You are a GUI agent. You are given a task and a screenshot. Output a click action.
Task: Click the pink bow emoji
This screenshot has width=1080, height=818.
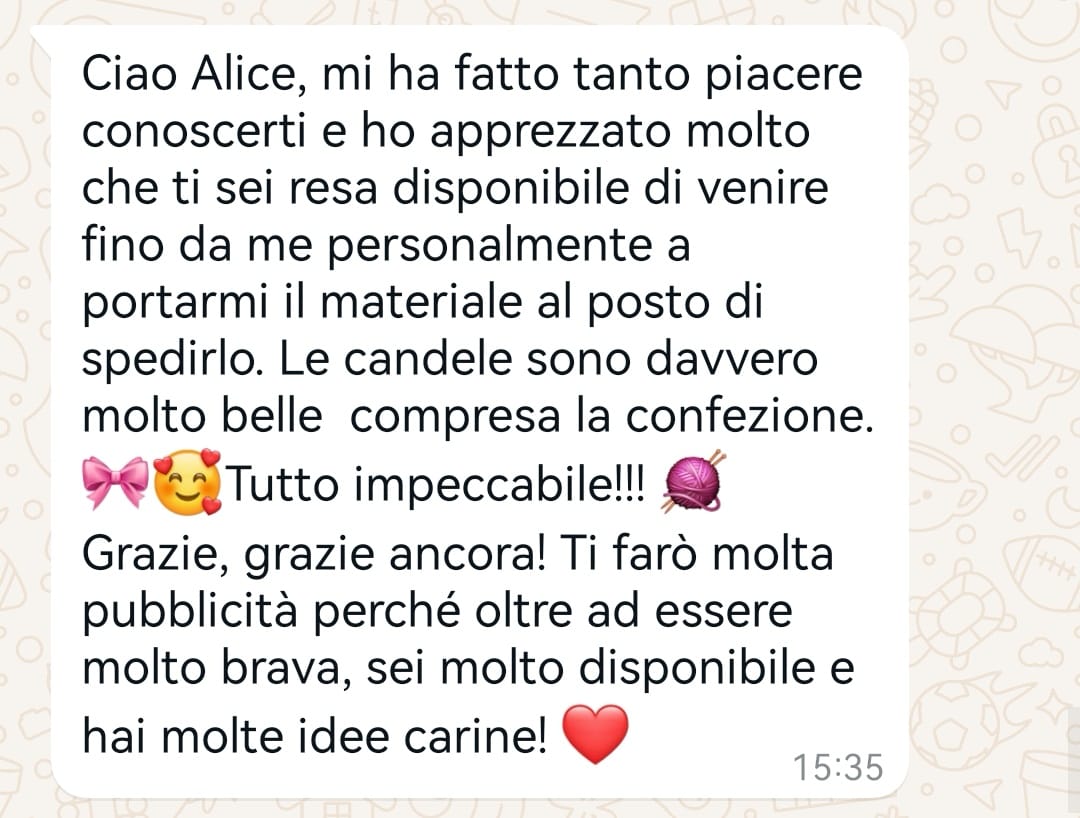(x=115, y=481)
